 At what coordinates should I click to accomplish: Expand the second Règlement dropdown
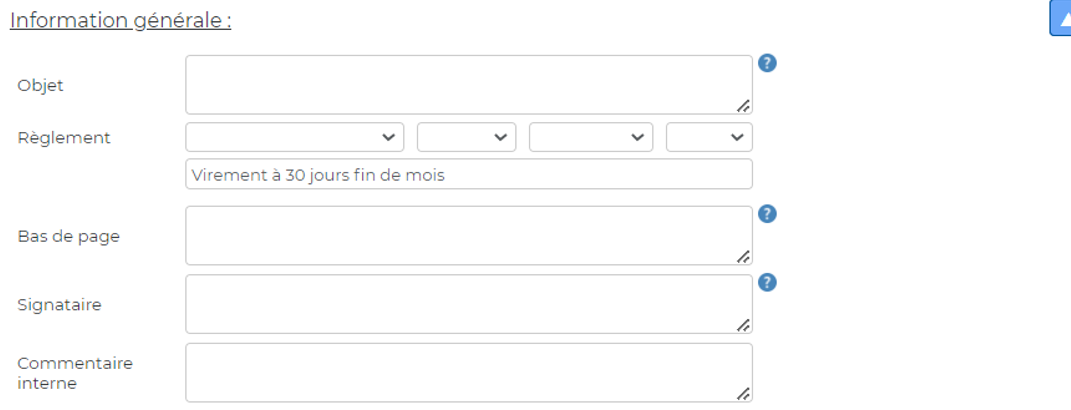pos(467,137)
